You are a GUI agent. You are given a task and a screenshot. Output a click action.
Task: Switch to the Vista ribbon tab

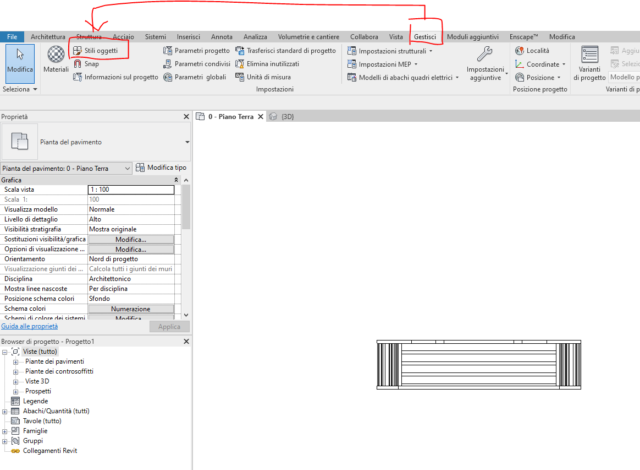click(x=396, y=37)
